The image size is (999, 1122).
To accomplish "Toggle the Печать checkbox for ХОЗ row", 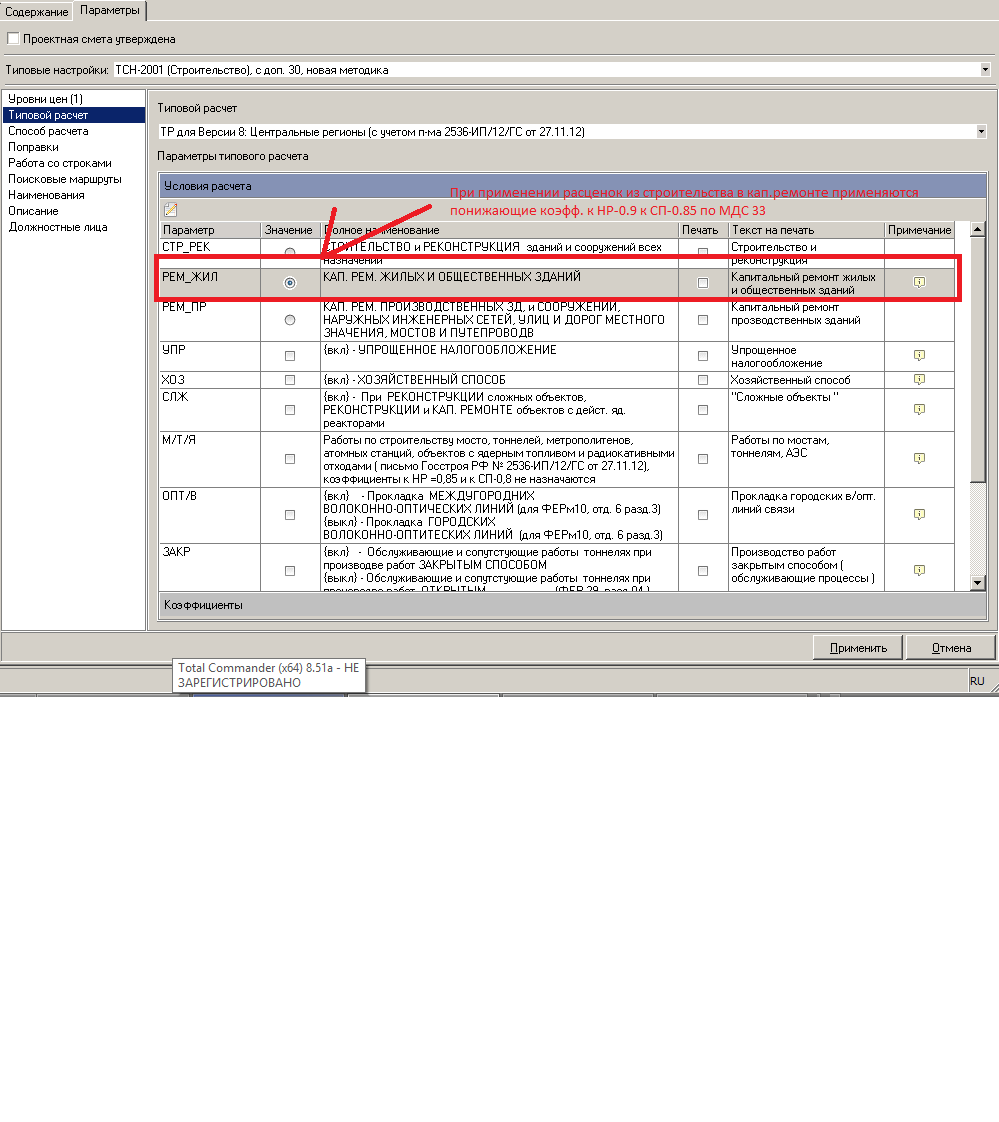I will coord(703,380).
